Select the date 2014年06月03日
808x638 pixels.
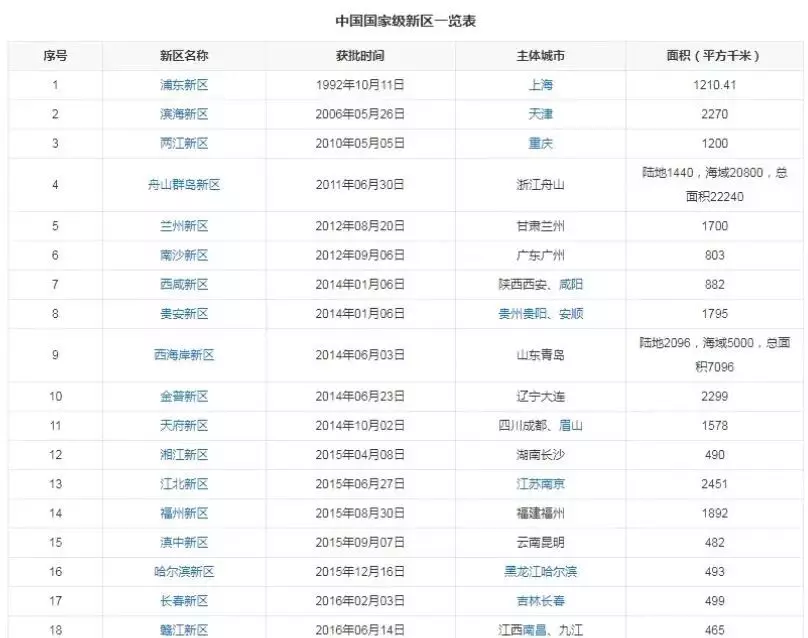360,355
